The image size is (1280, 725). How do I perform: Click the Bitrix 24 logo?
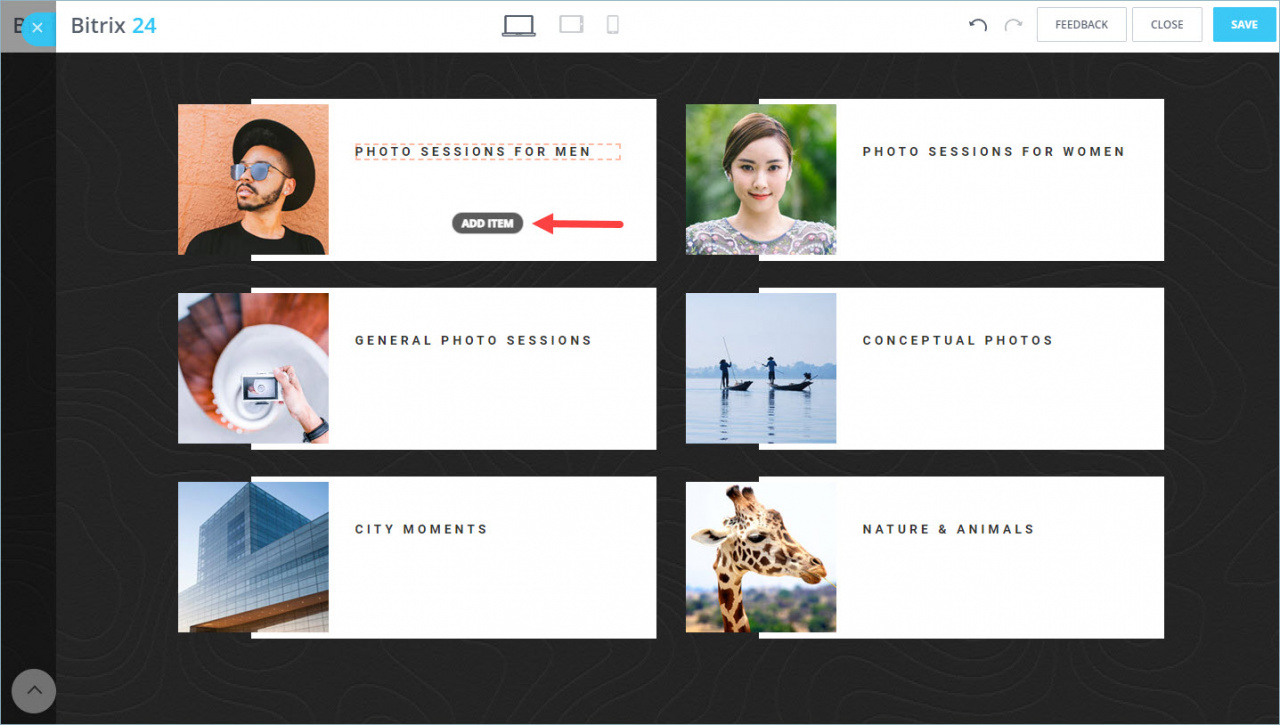pyautogui.click(x=113, y=25)
